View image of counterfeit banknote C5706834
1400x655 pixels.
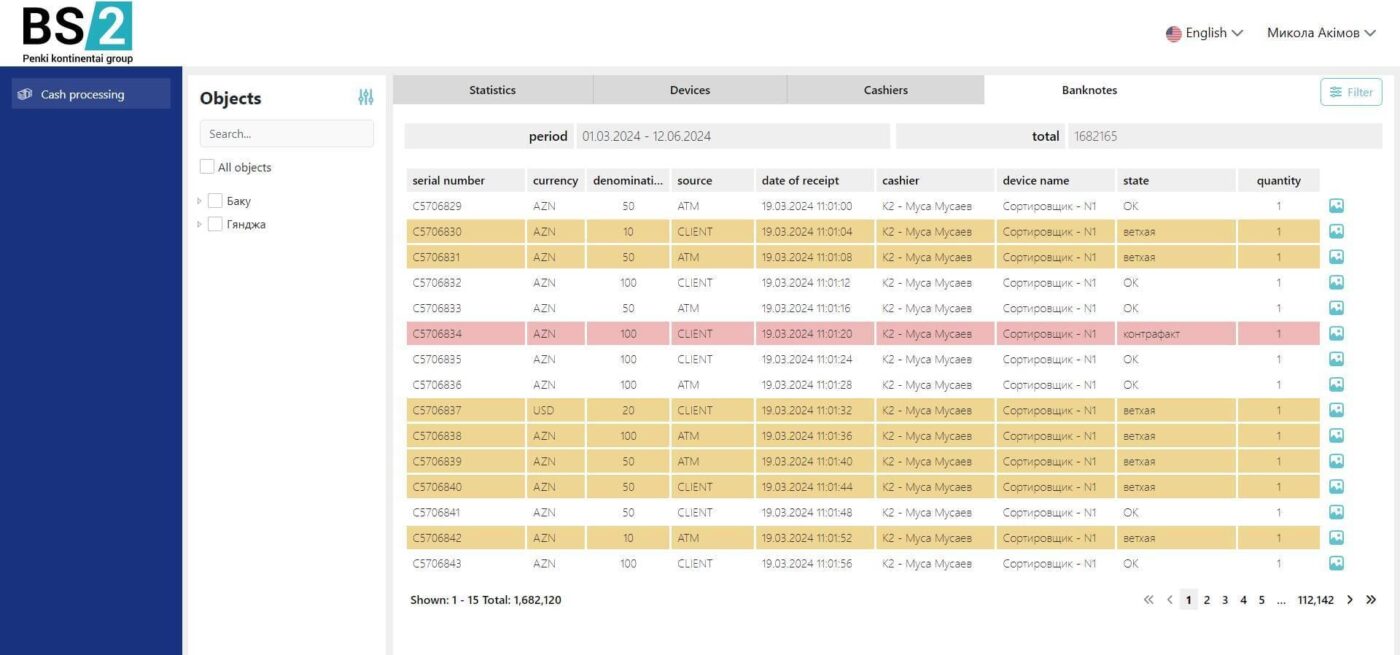coord(1336,334)
